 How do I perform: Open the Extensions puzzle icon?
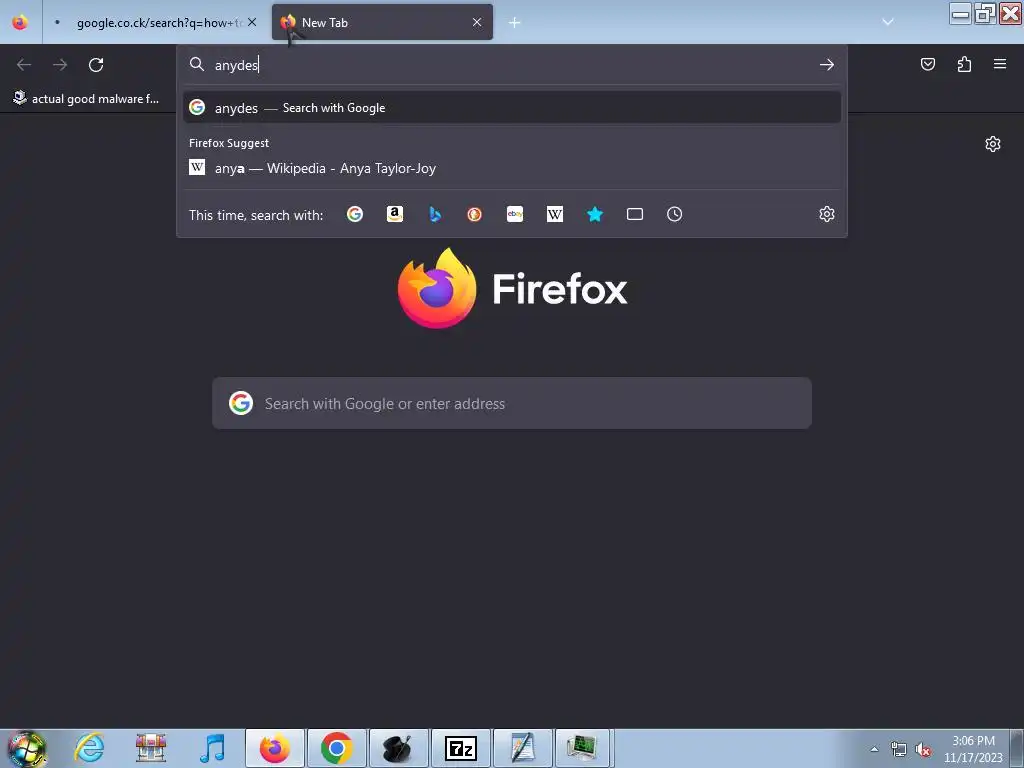pos(964,64)
